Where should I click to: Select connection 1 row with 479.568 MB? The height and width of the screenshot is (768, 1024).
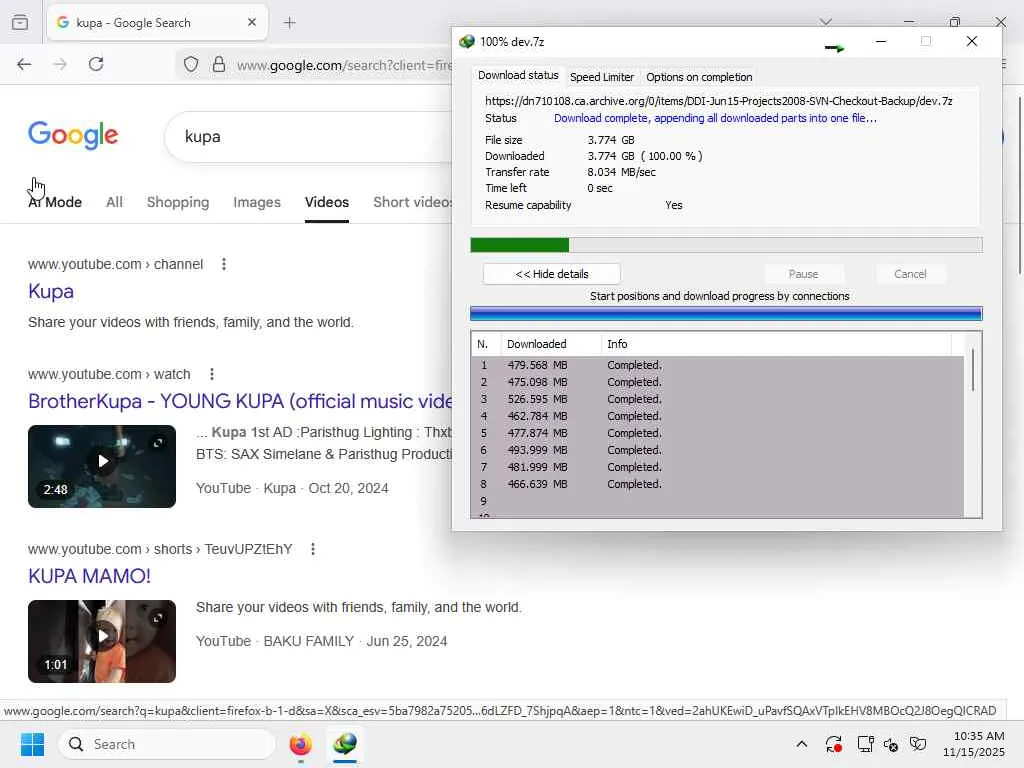tap(717, 365)
